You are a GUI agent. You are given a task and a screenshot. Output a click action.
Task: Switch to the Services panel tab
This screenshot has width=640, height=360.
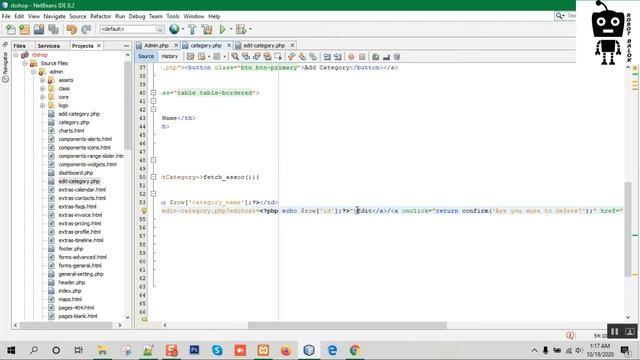(x=49, y=46)
